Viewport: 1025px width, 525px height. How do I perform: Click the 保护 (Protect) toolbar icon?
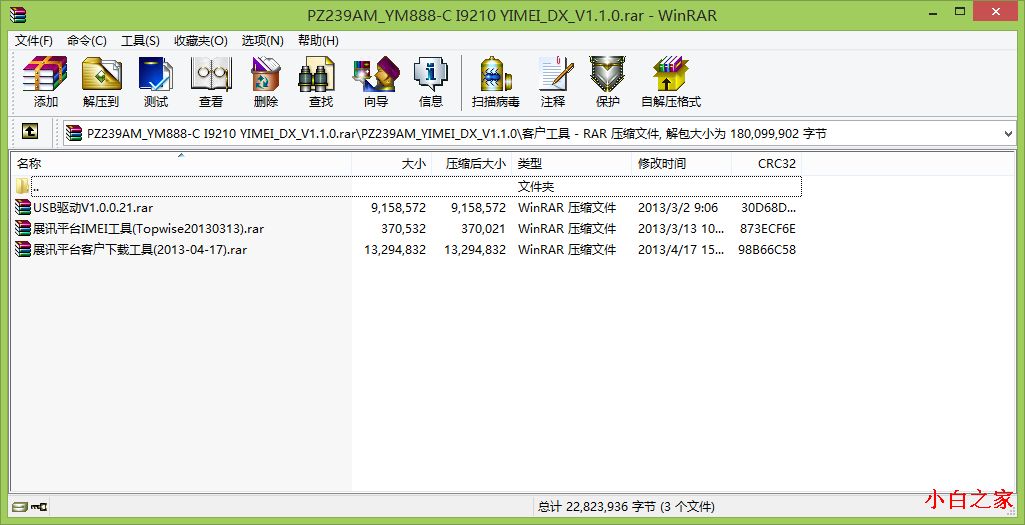(x=607, y=74)
